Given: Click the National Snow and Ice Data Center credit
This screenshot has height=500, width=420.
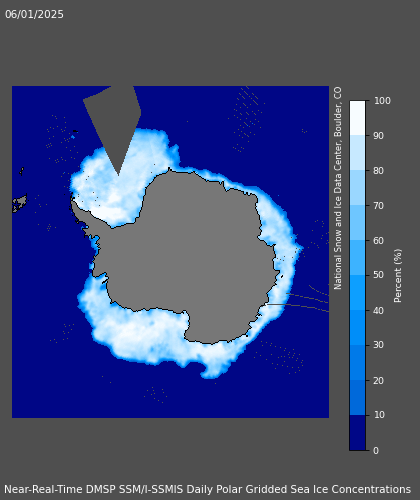Looking at the screenshot, I should click(x=338, y=188).
